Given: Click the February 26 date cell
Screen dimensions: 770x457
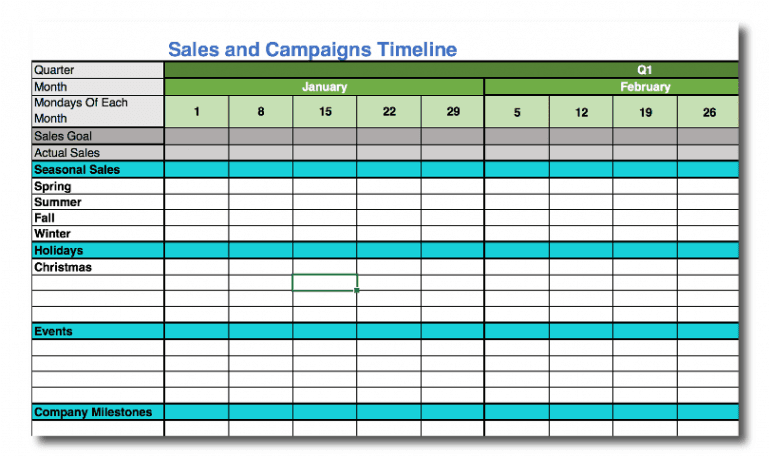Looking at the screenshot, I should click(709, 112).
